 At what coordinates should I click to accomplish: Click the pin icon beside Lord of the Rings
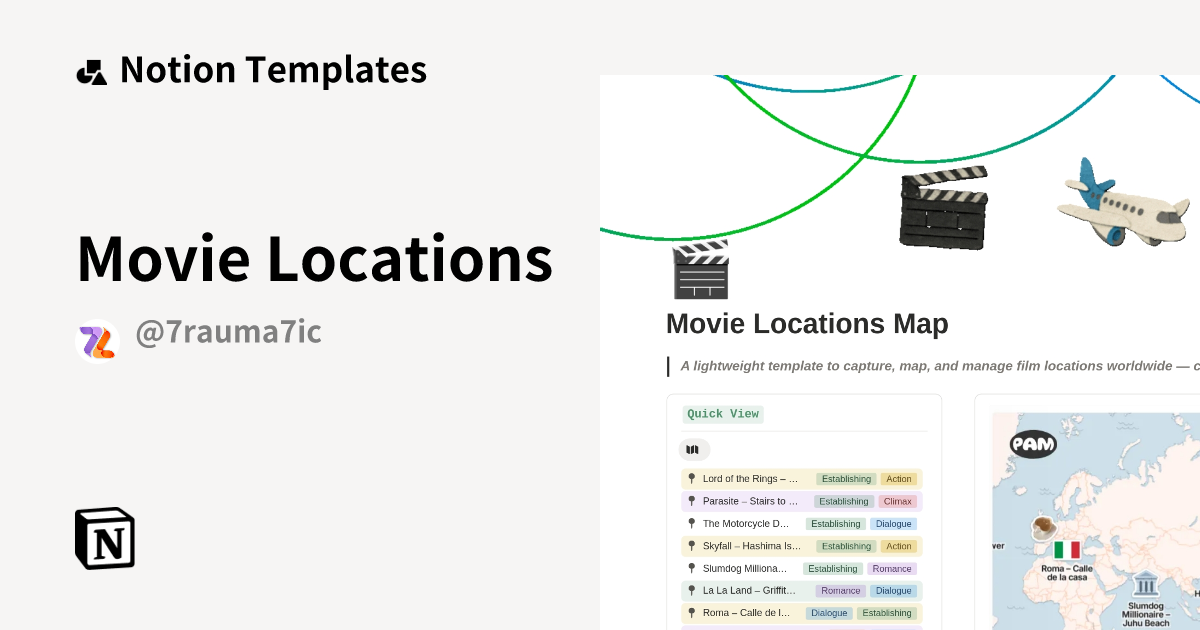point(690,478)
